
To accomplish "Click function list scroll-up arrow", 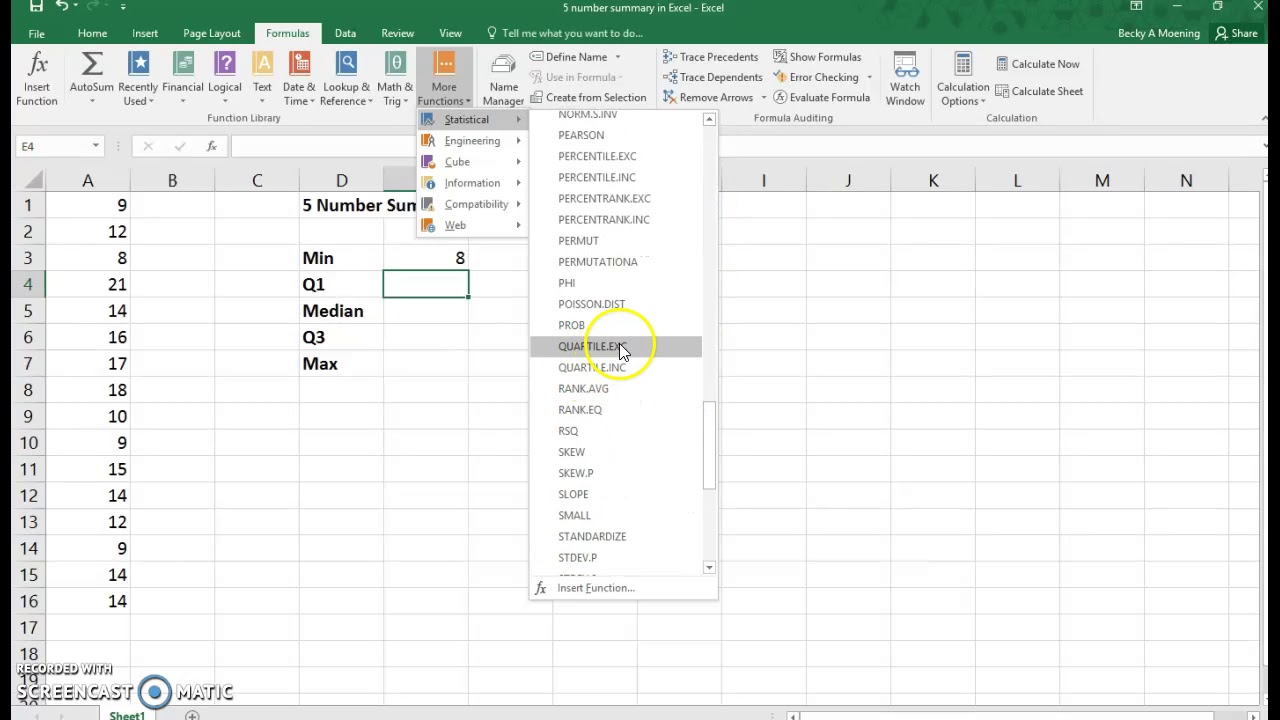I will click(709, 119).
